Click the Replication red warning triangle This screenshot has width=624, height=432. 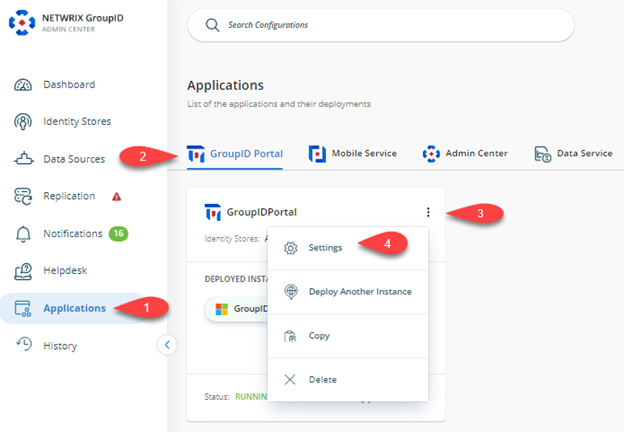[x=117, y=196]
